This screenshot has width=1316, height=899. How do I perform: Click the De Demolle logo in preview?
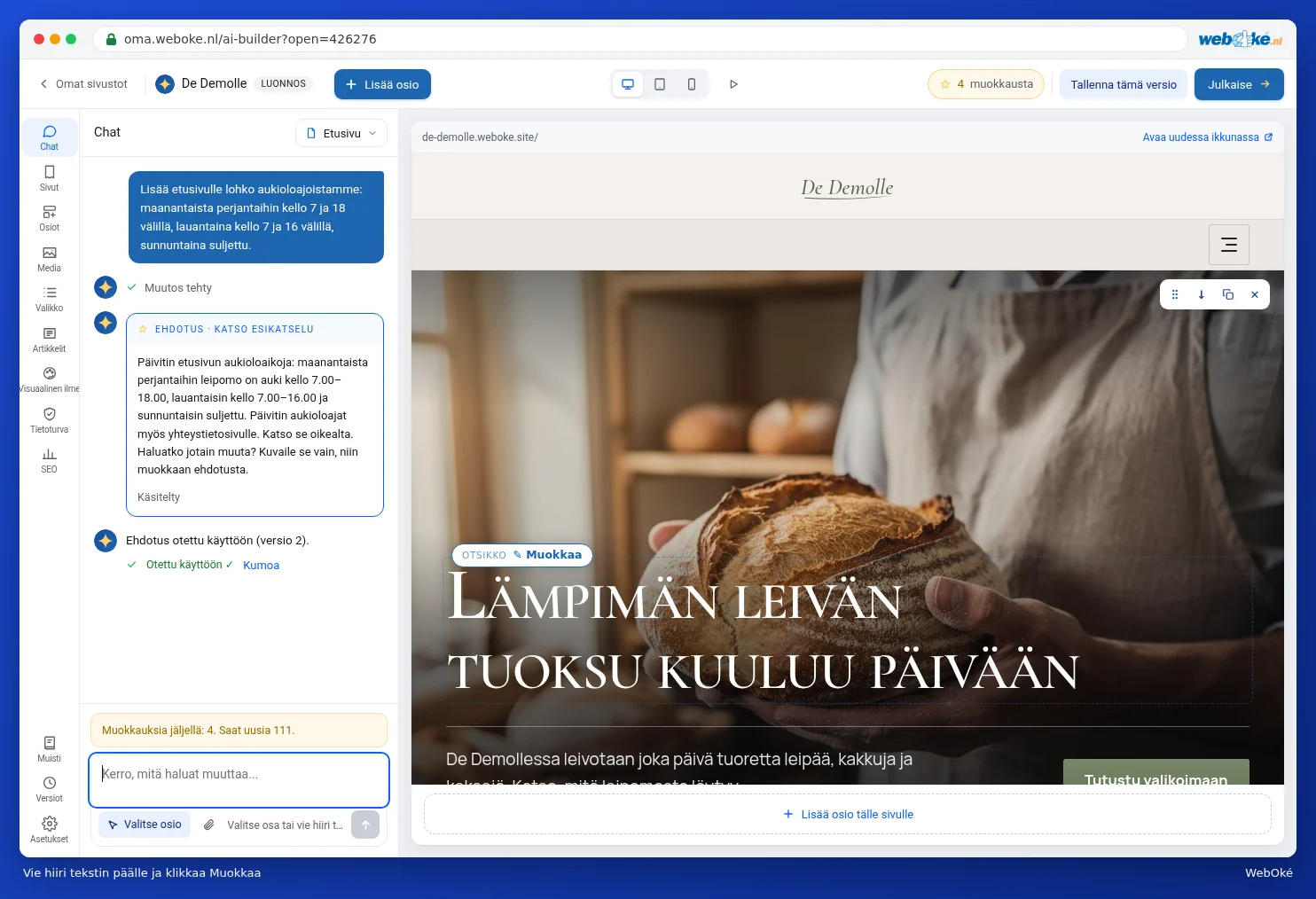point(847,187)
